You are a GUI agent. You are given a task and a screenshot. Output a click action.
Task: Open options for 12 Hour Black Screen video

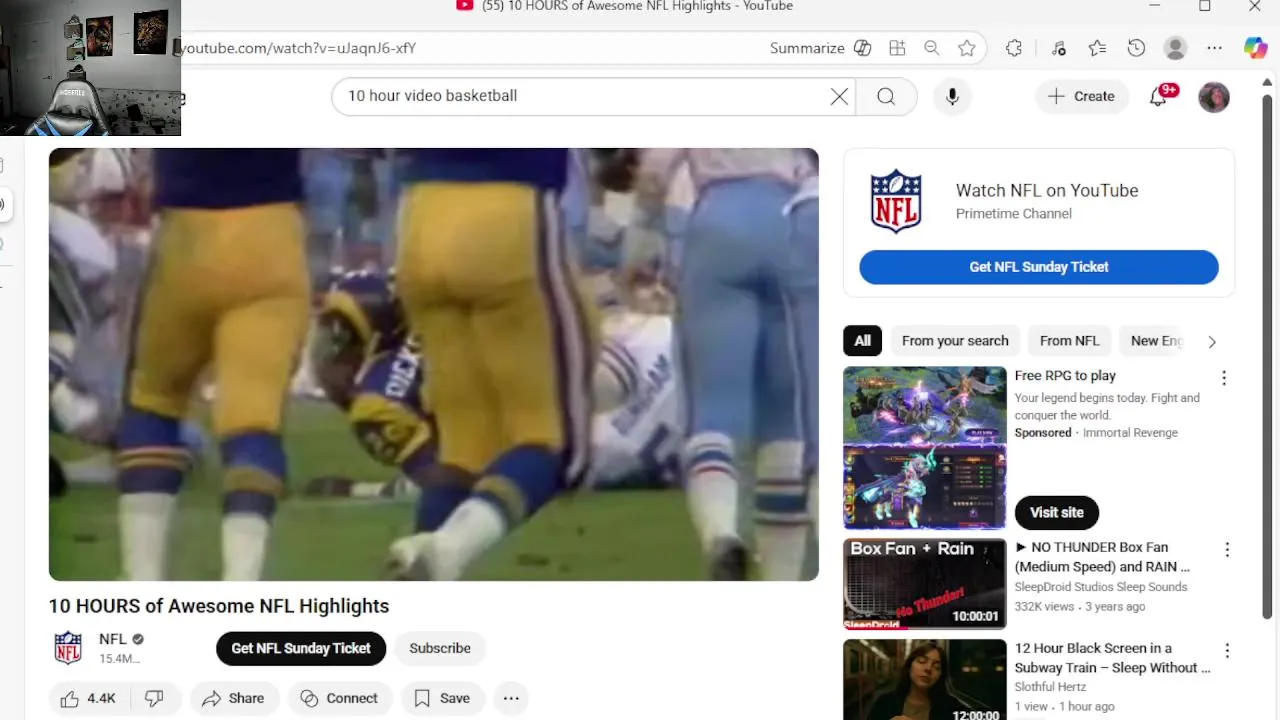pyautogui.click(x=1227, y=651)
